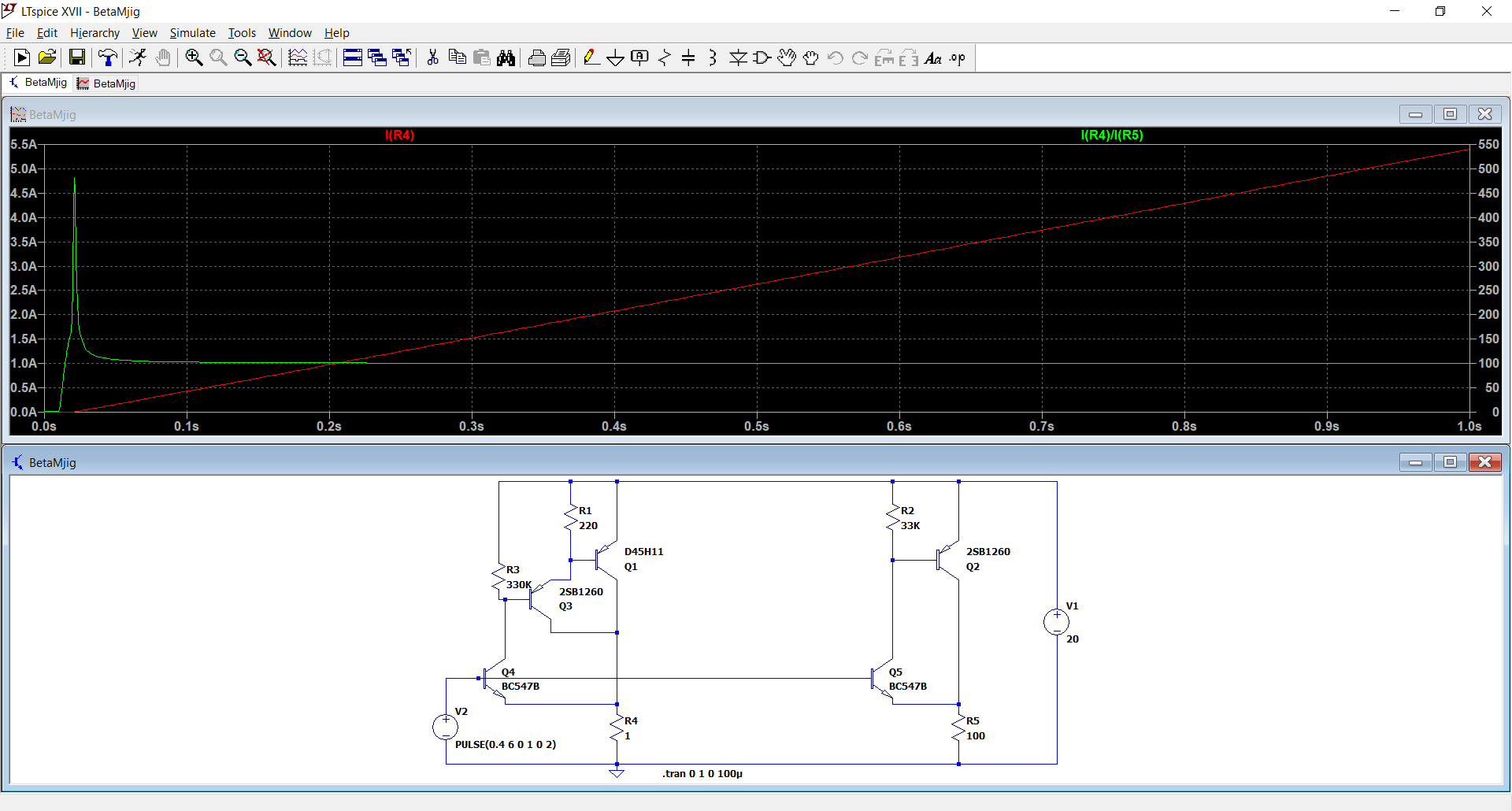Viewport: 1512px width, 811px height.
Task: Click the V1 source value 20
Action: (1073, 639)
